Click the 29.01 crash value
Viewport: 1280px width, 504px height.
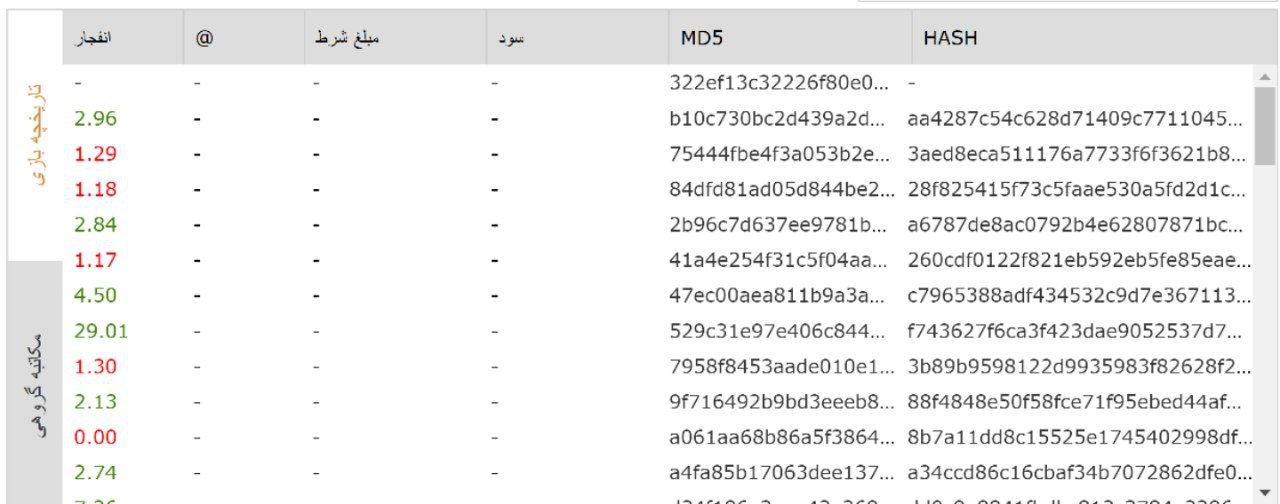coord(101,331)
